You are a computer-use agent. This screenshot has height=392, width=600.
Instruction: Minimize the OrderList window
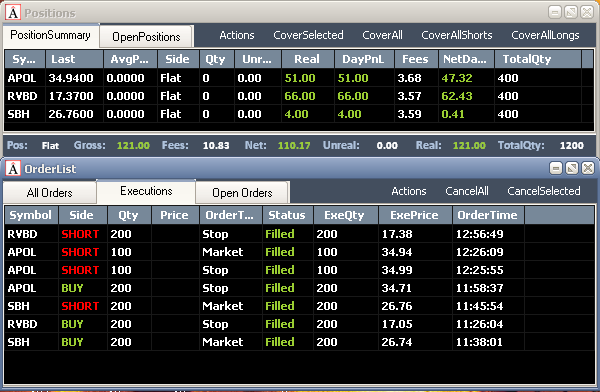click(x=556, y=168)
